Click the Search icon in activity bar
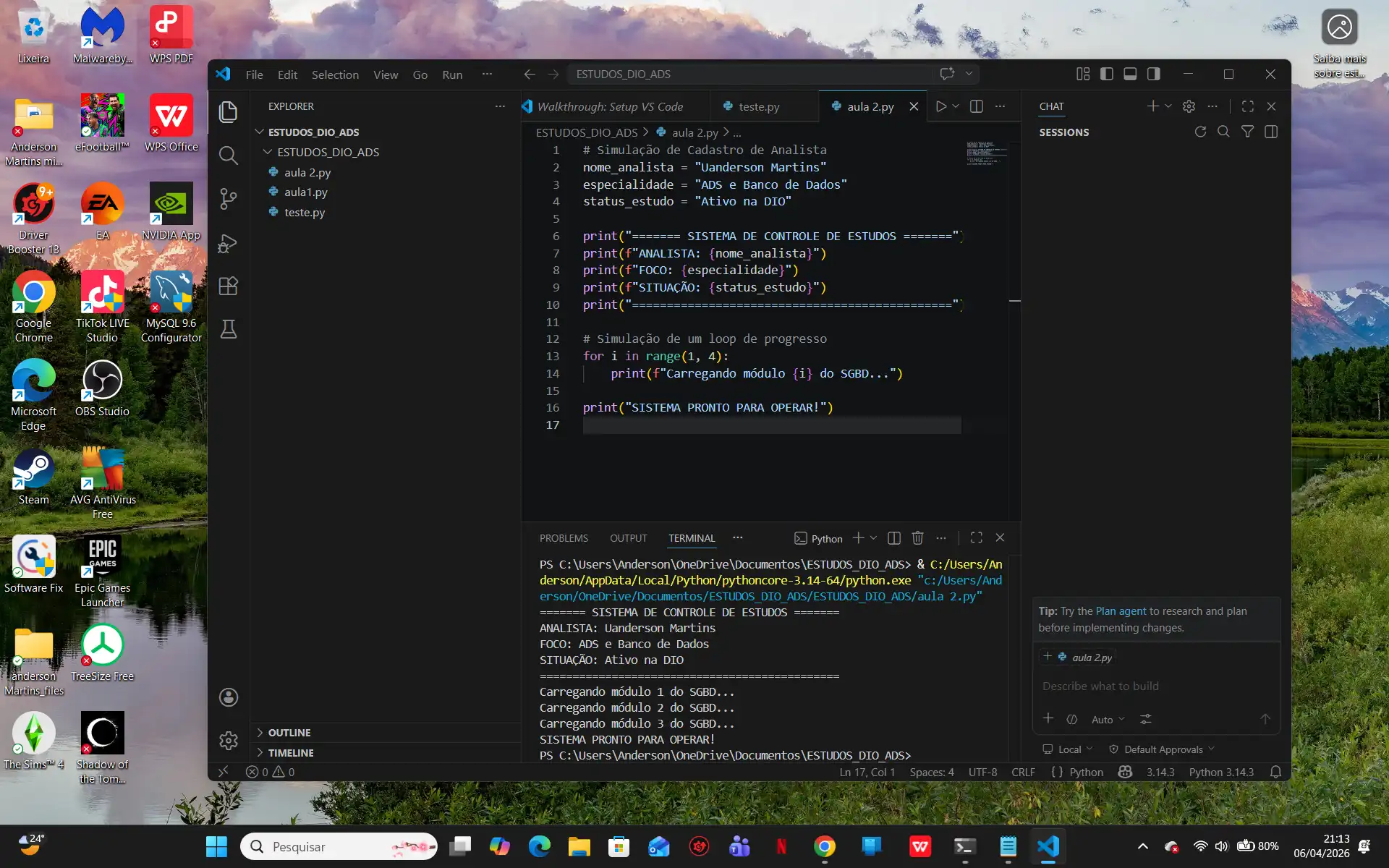The height and width of the screenshot is (868, 1389). pos(228,156)
